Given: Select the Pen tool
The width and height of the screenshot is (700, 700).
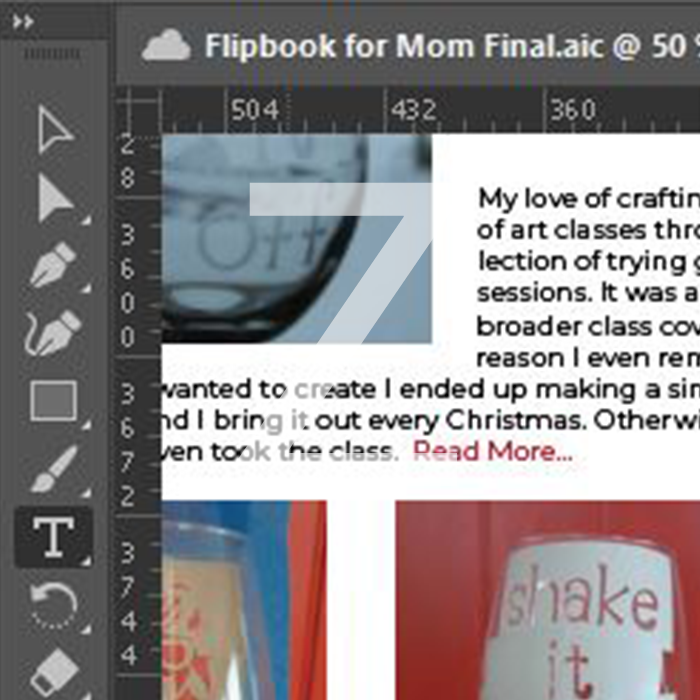Looking at the screenshot, I should point(54,265).
